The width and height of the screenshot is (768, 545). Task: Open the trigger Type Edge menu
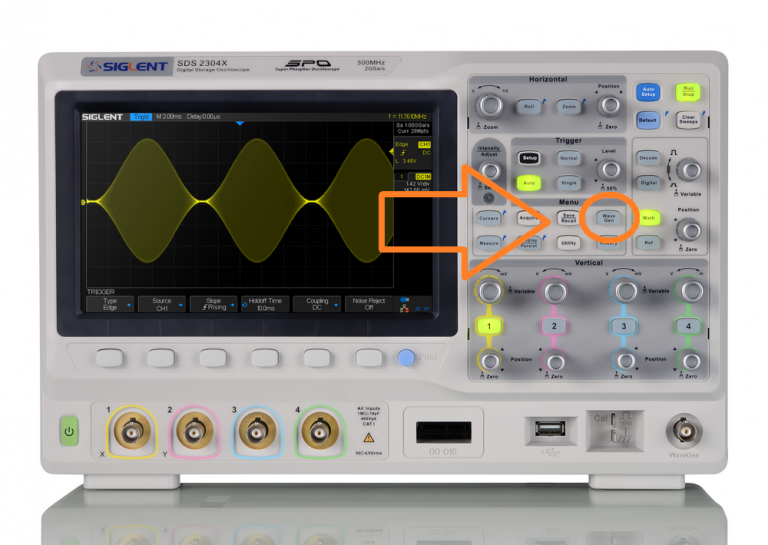[110, 303]
